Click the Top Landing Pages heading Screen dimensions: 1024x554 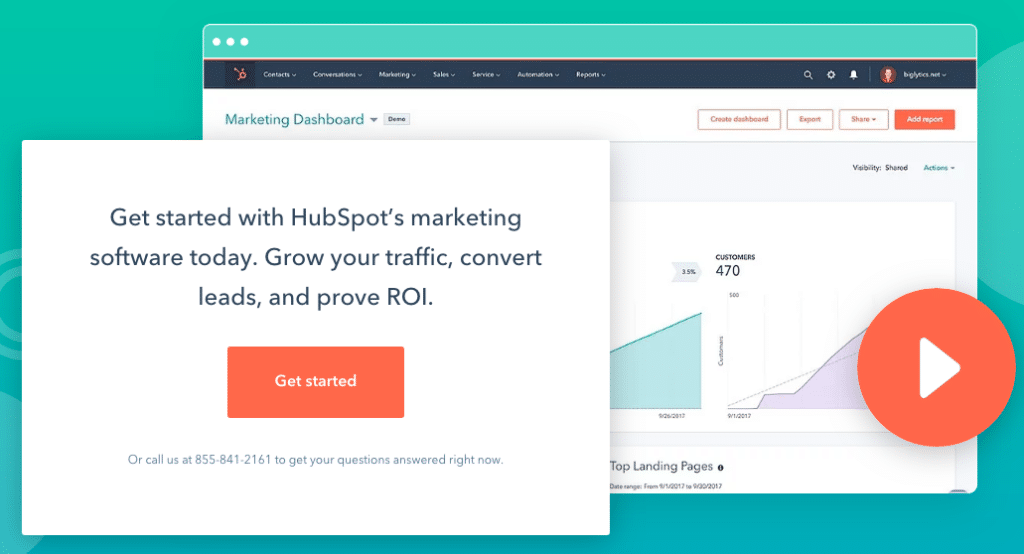pos(661,466)
